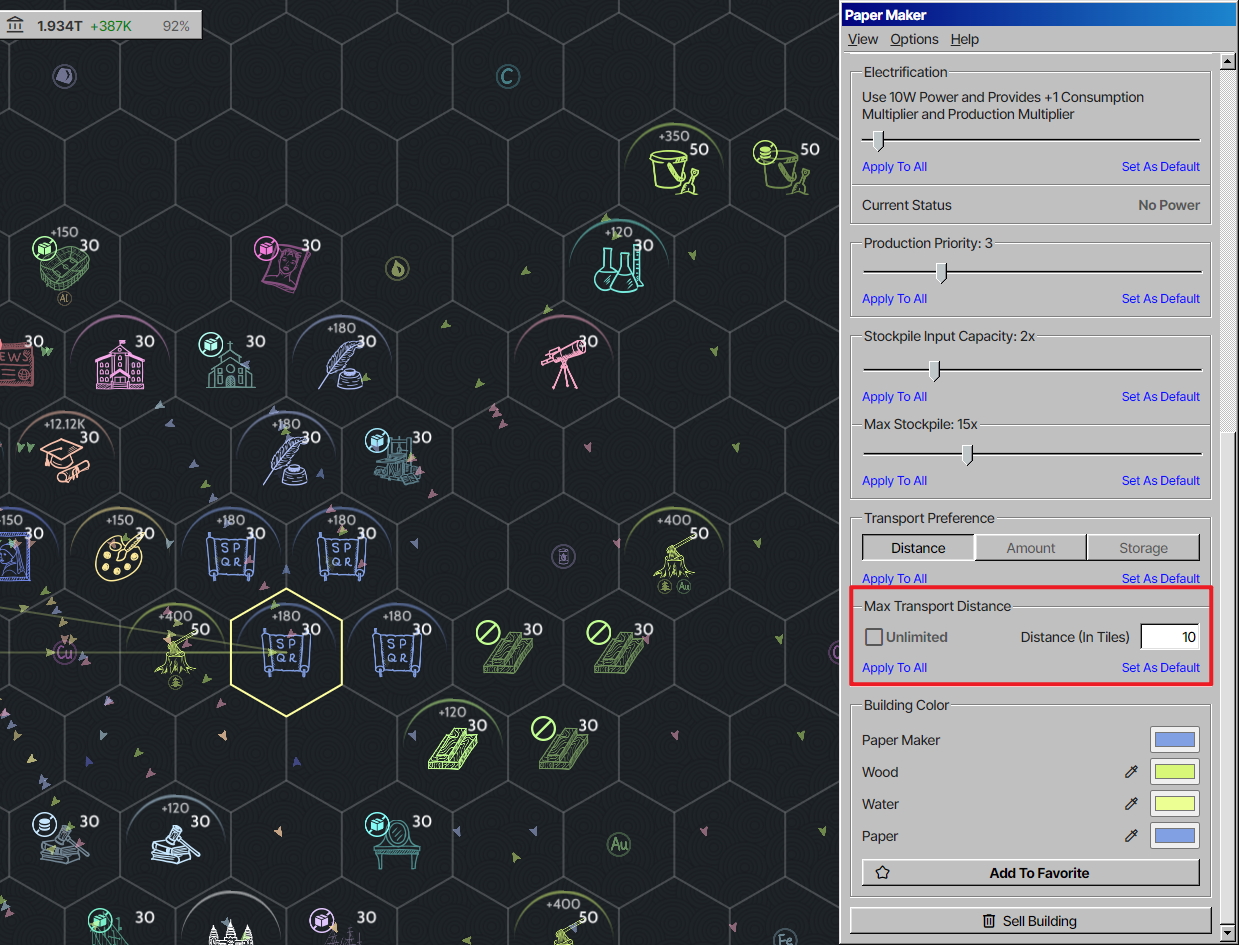
Task: Select the logging camp beside the selected Paper Maker
Action: 174,655
